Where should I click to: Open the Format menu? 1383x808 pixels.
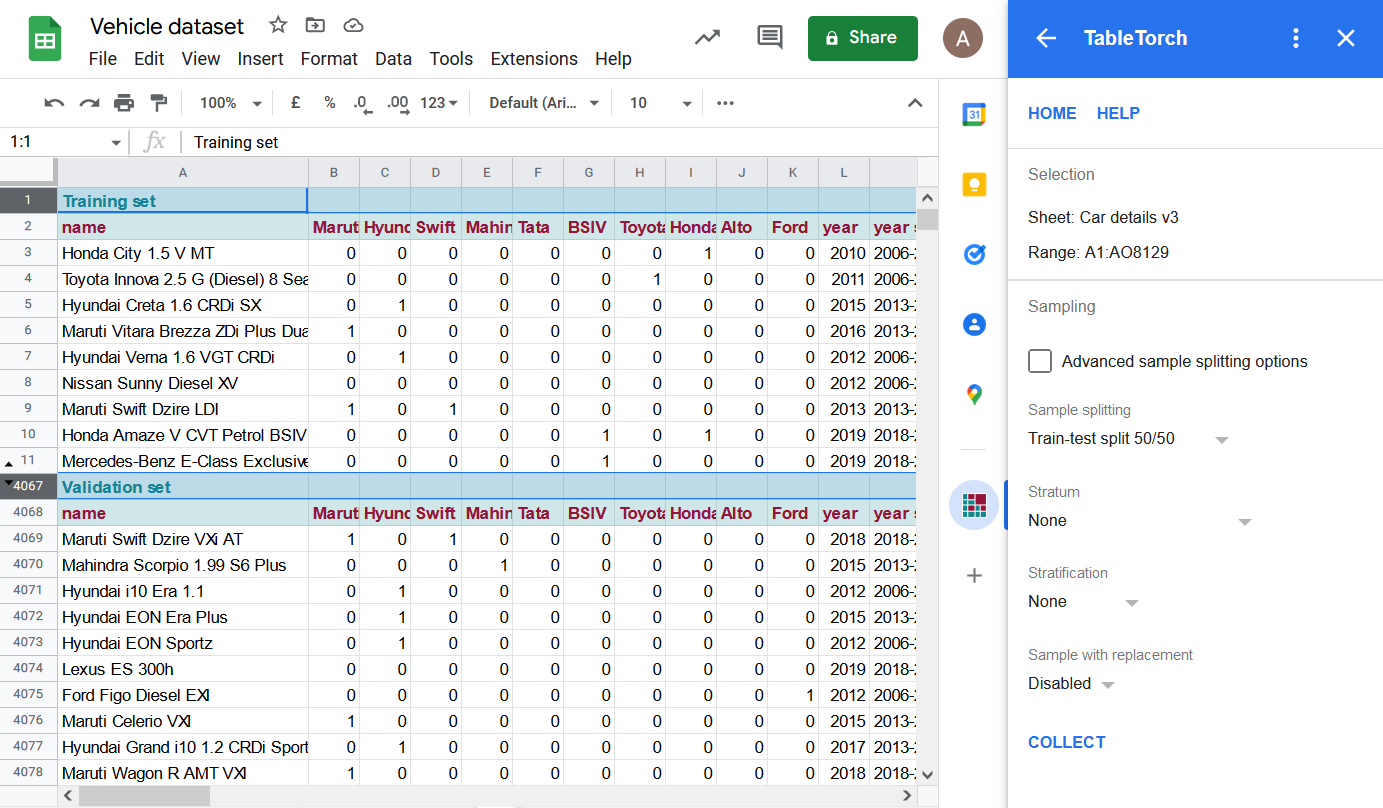point(329,59)
